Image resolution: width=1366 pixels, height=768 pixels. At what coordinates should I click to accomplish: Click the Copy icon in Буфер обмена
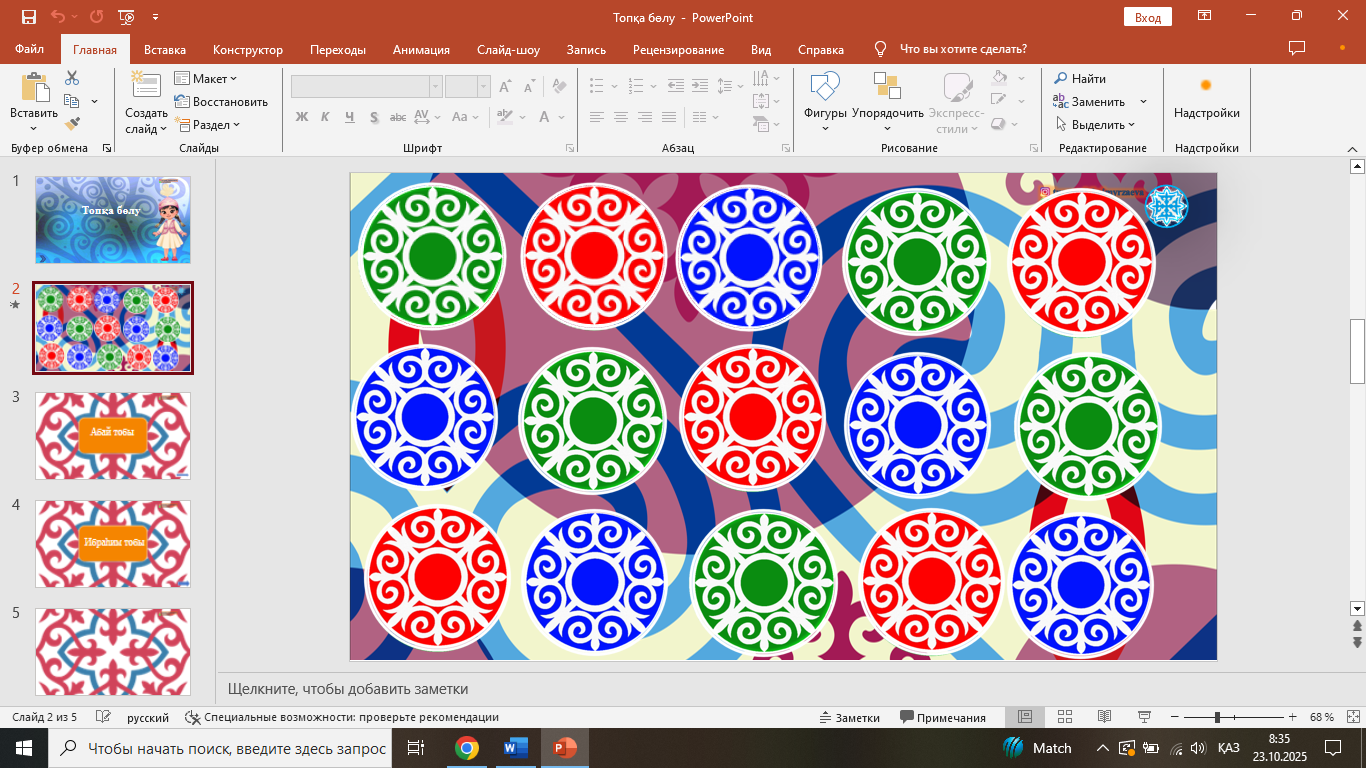(x=72, y=101)
